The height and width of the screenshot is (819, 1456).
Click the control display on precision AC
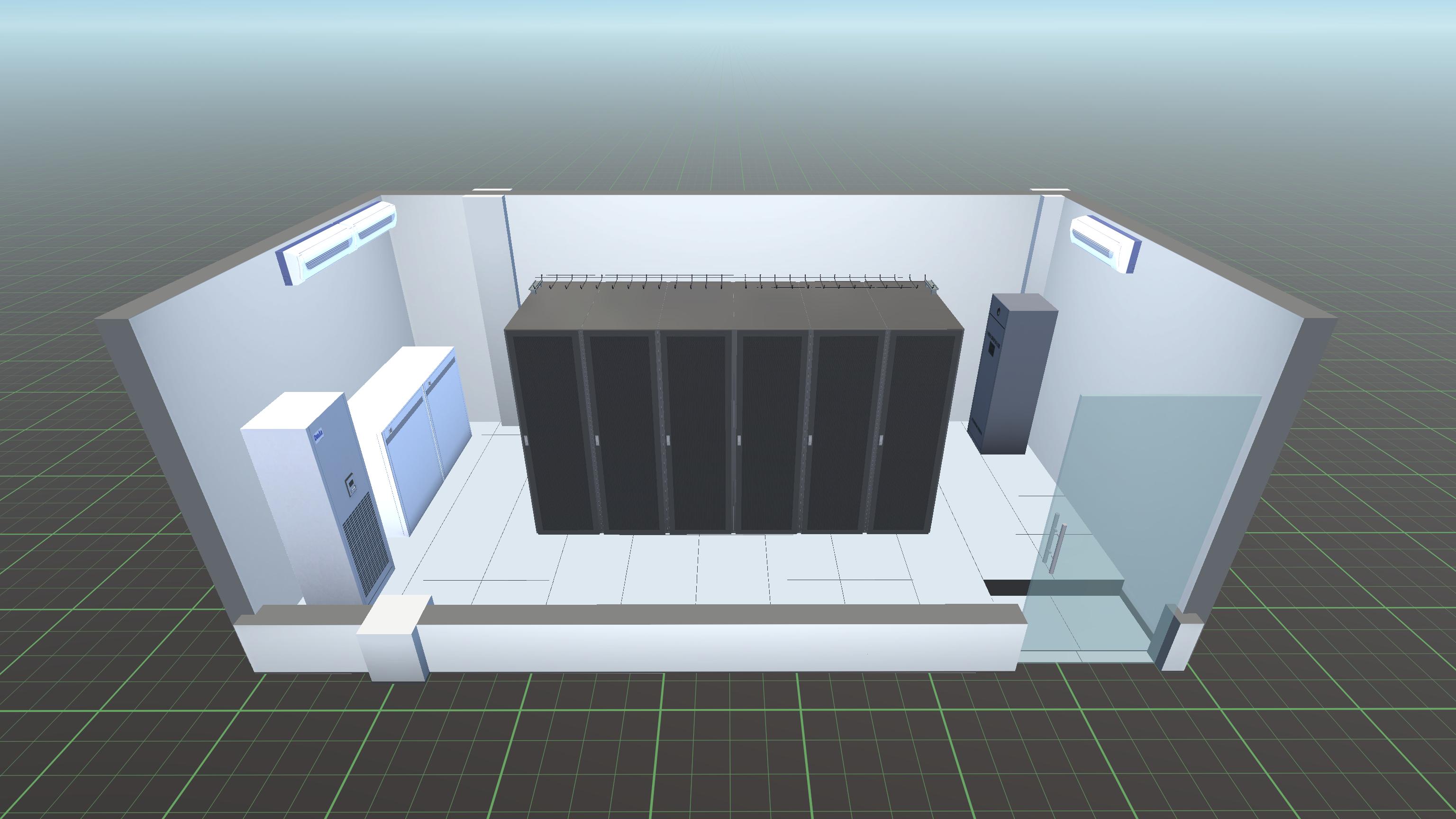coord(351,485)
